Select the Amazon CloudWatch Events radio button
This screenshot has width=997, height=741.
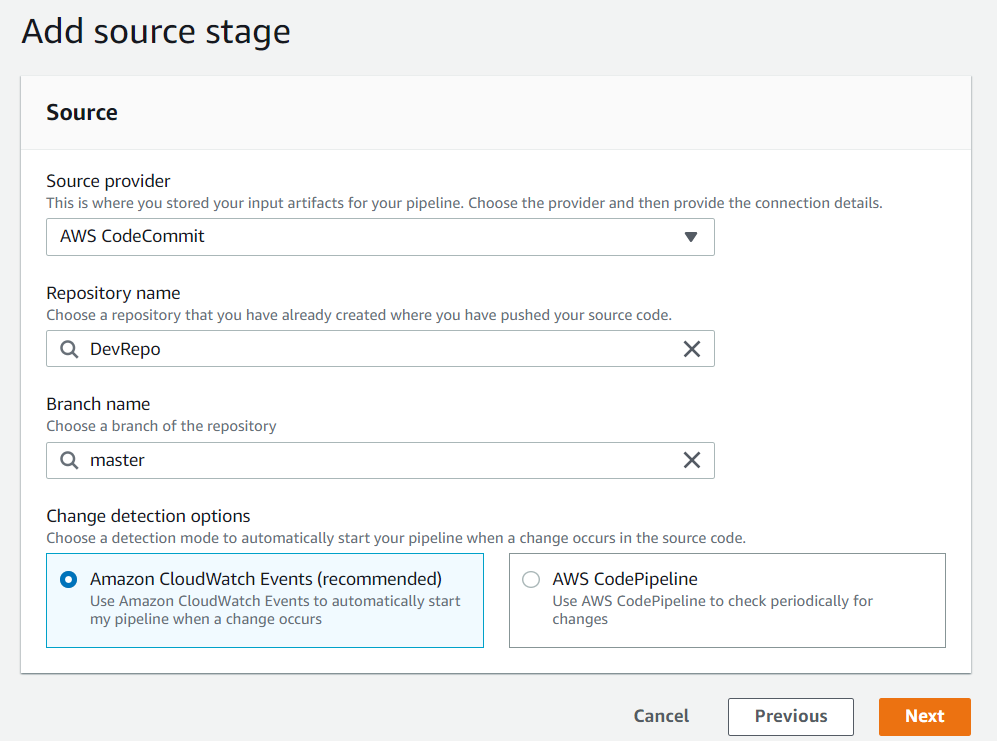coord(69,579)
